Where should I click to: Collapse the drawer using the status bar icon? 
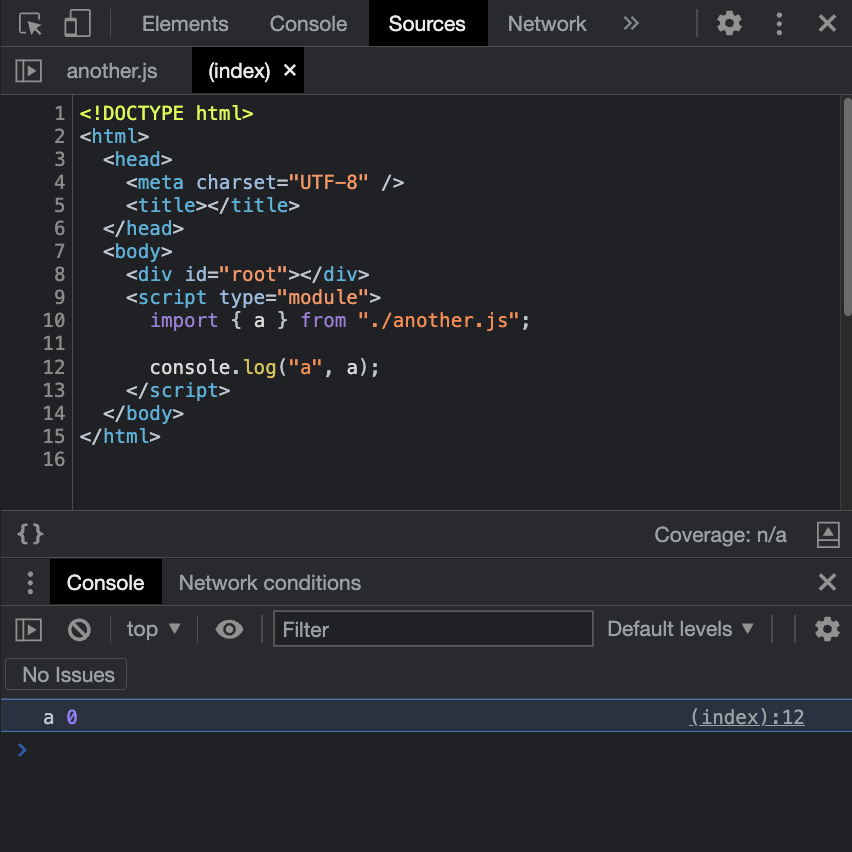tap(828, 535)
